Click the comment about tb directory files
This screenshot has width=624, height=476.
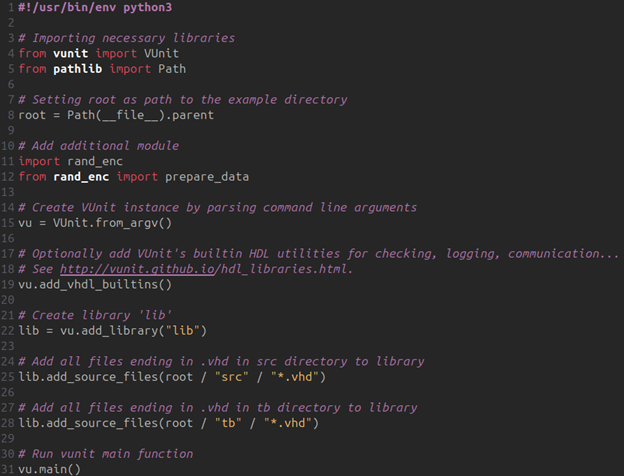pyautogui.click(x=218, y=408)
